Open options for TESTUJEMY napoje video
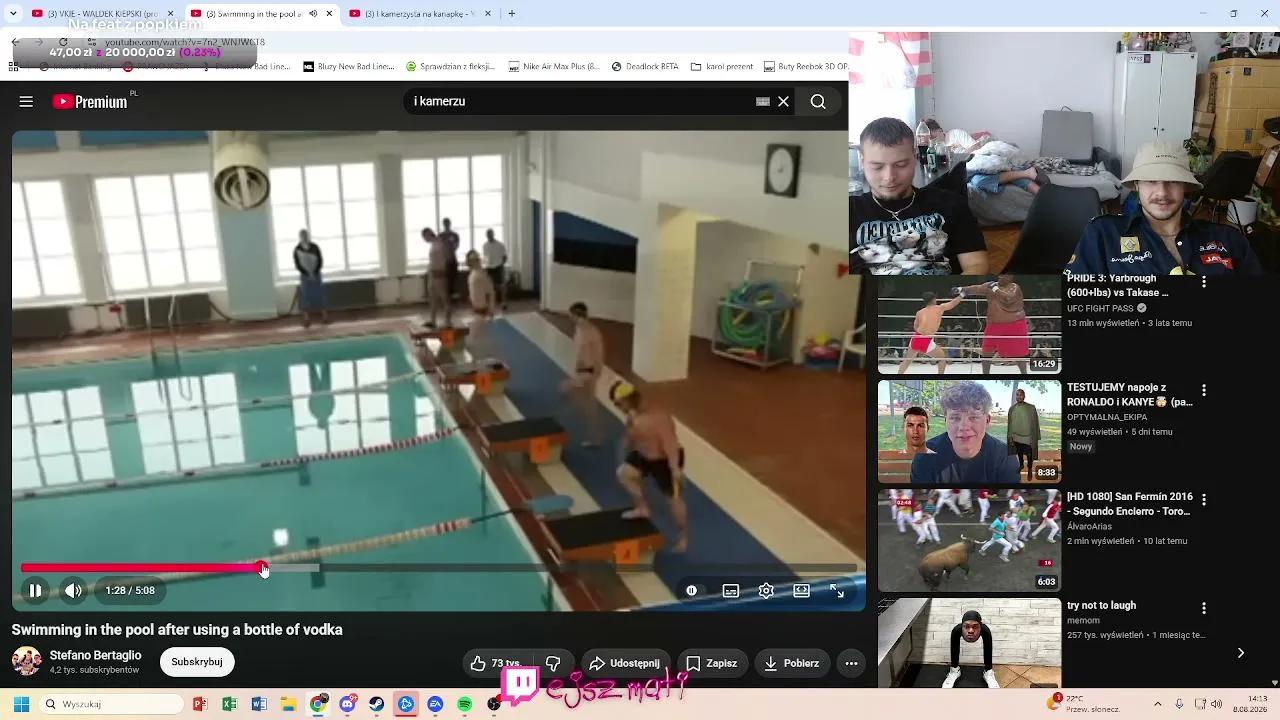Viewport: 1280px width, 720px height. 1204,390
